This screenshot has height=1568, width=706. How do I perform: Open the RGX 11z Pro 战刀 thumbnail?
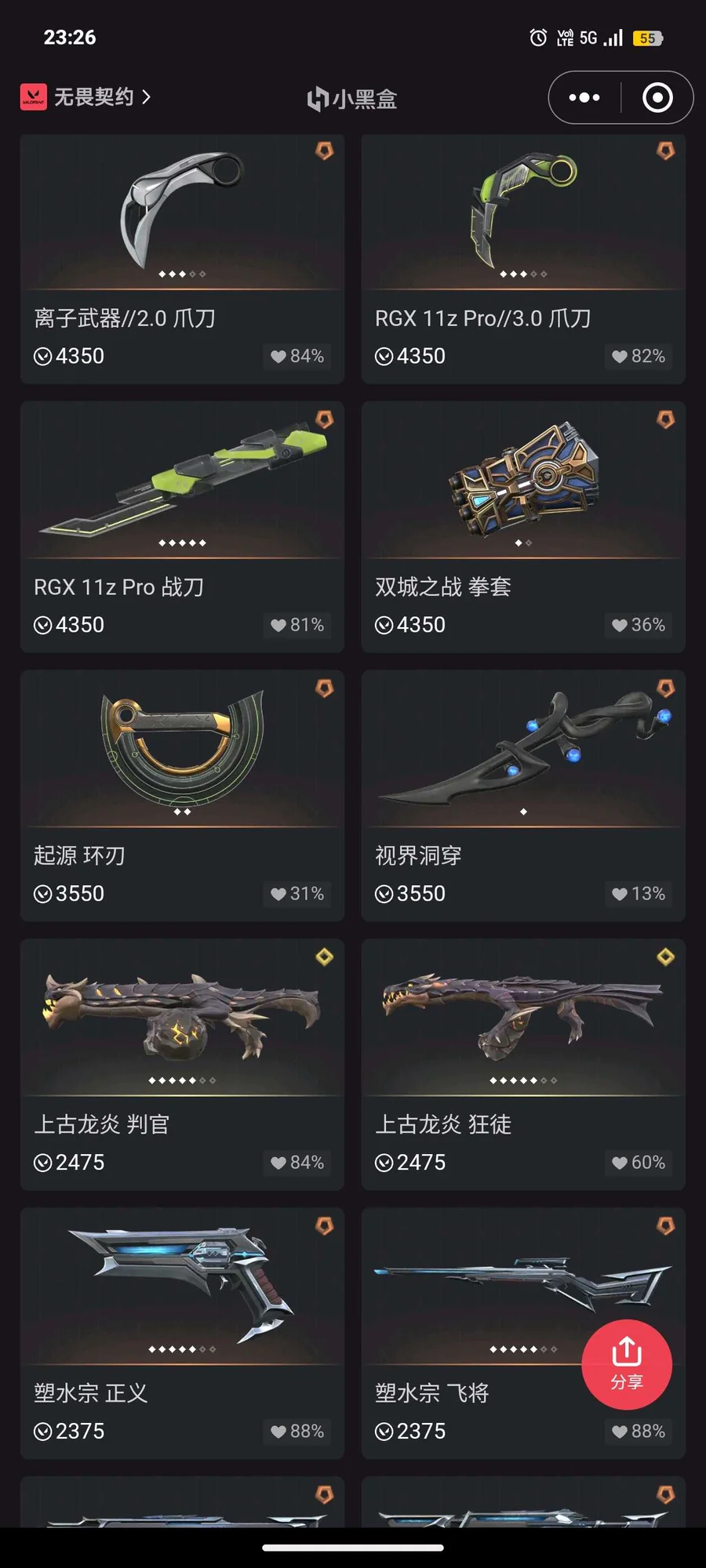coord(182,480)
